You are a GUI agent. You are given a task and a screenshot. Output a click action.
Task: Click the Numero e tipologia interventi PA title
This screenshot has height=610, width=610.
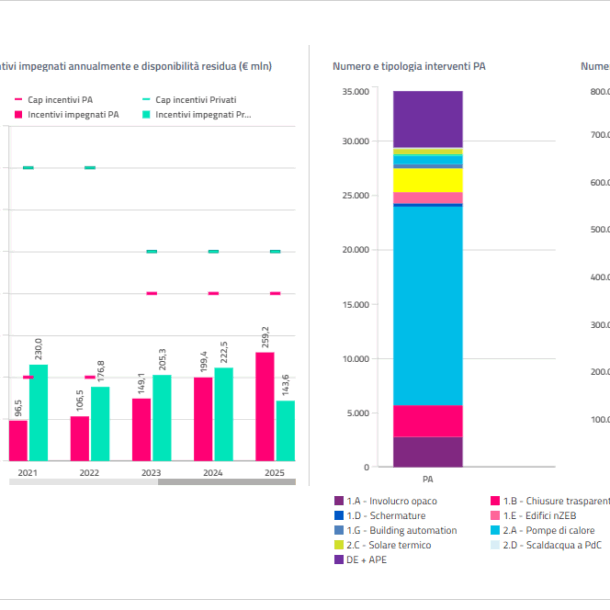point(409,66)
